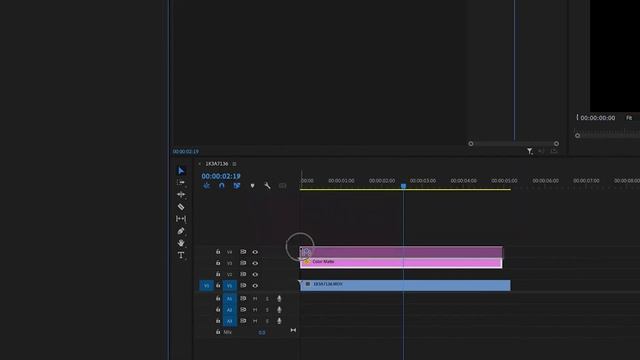Toggle insert sequences as nests button
The width and height of the screenshot is (640, 360).
(207, 186)
